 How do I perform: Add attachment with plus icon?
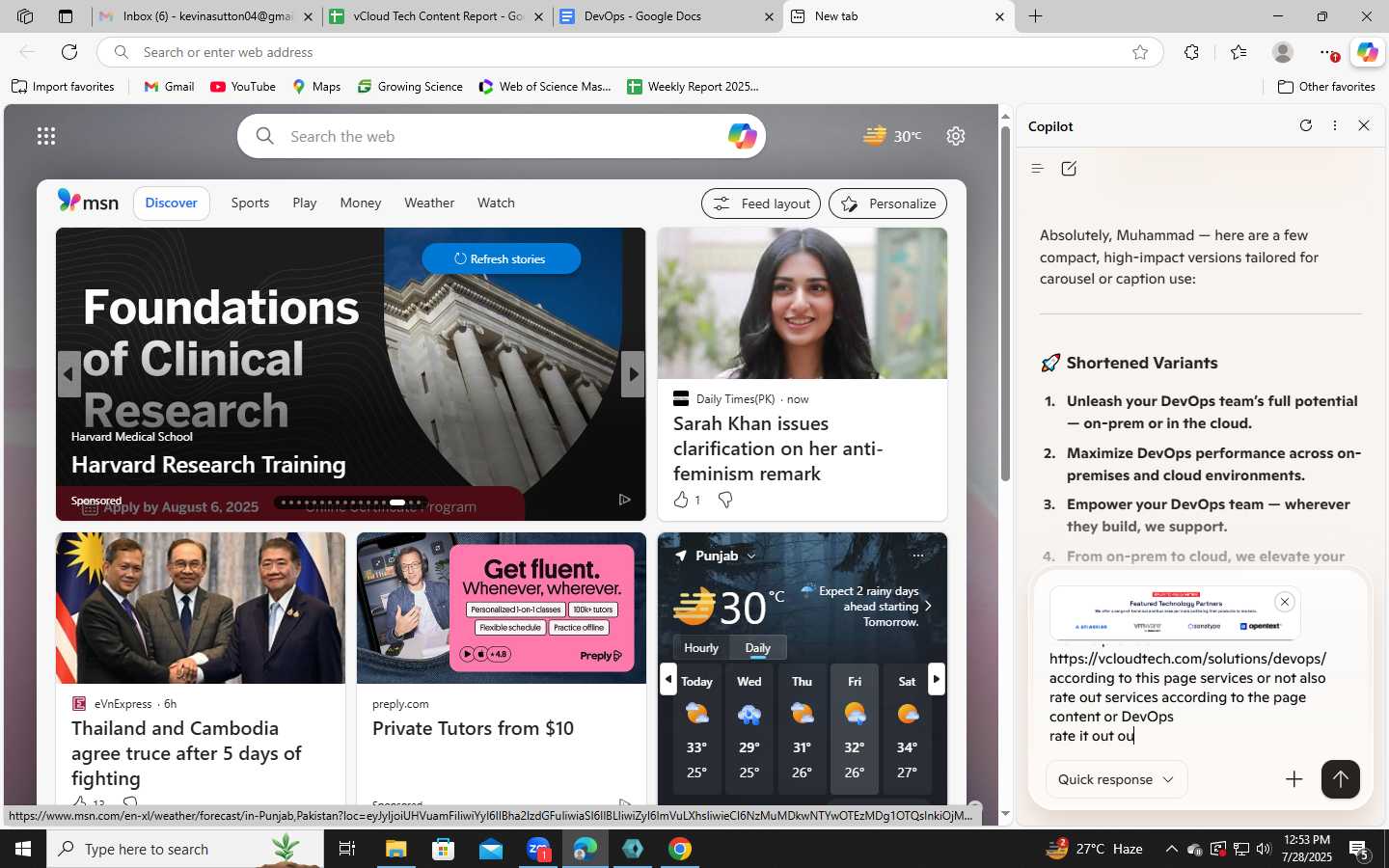pos(1294,779)
